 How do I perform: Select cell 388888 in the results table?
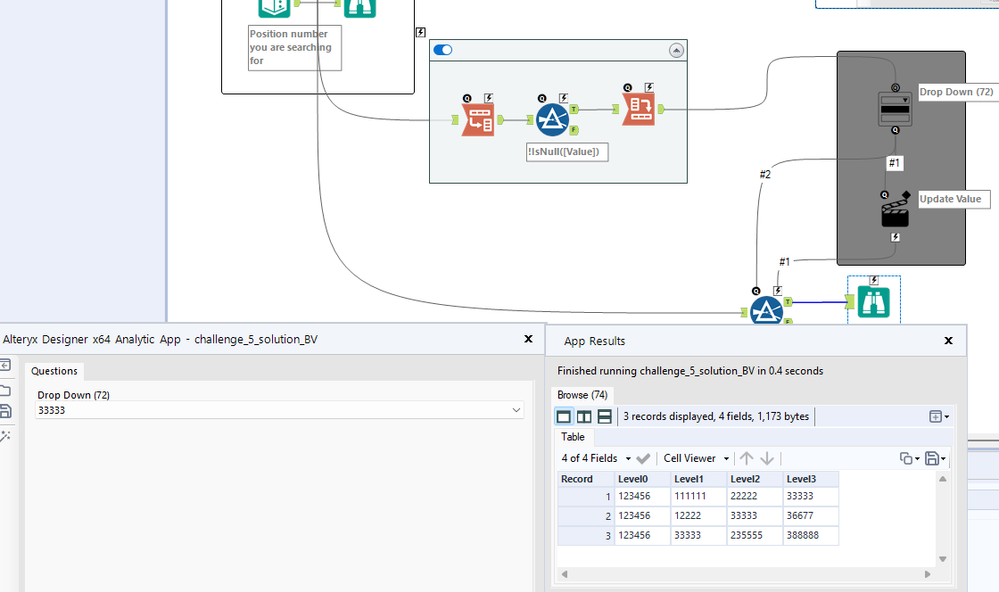[x=810, y=536]
